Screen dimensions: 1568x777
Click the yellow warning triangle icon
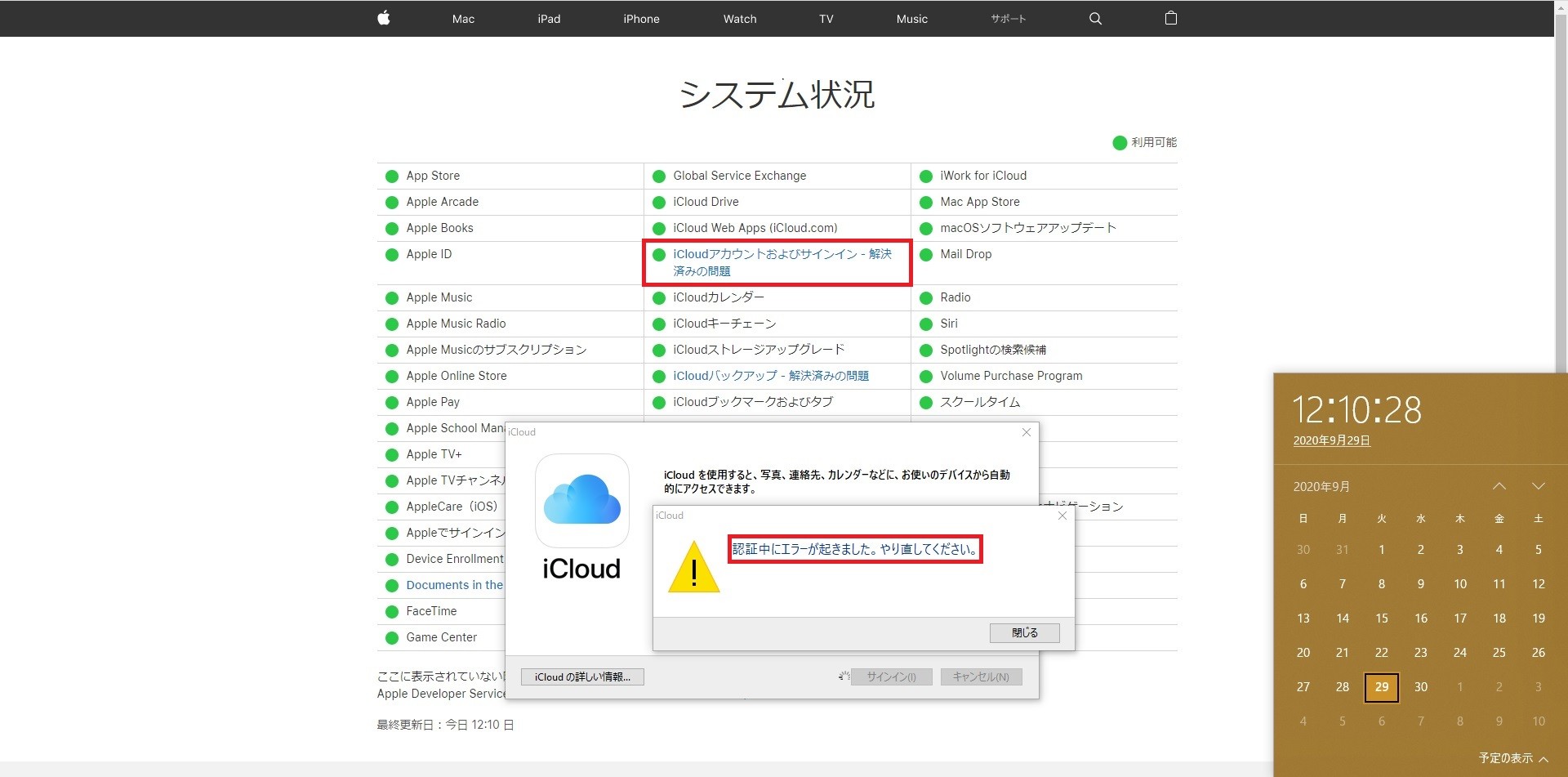(x=693, y=566)
